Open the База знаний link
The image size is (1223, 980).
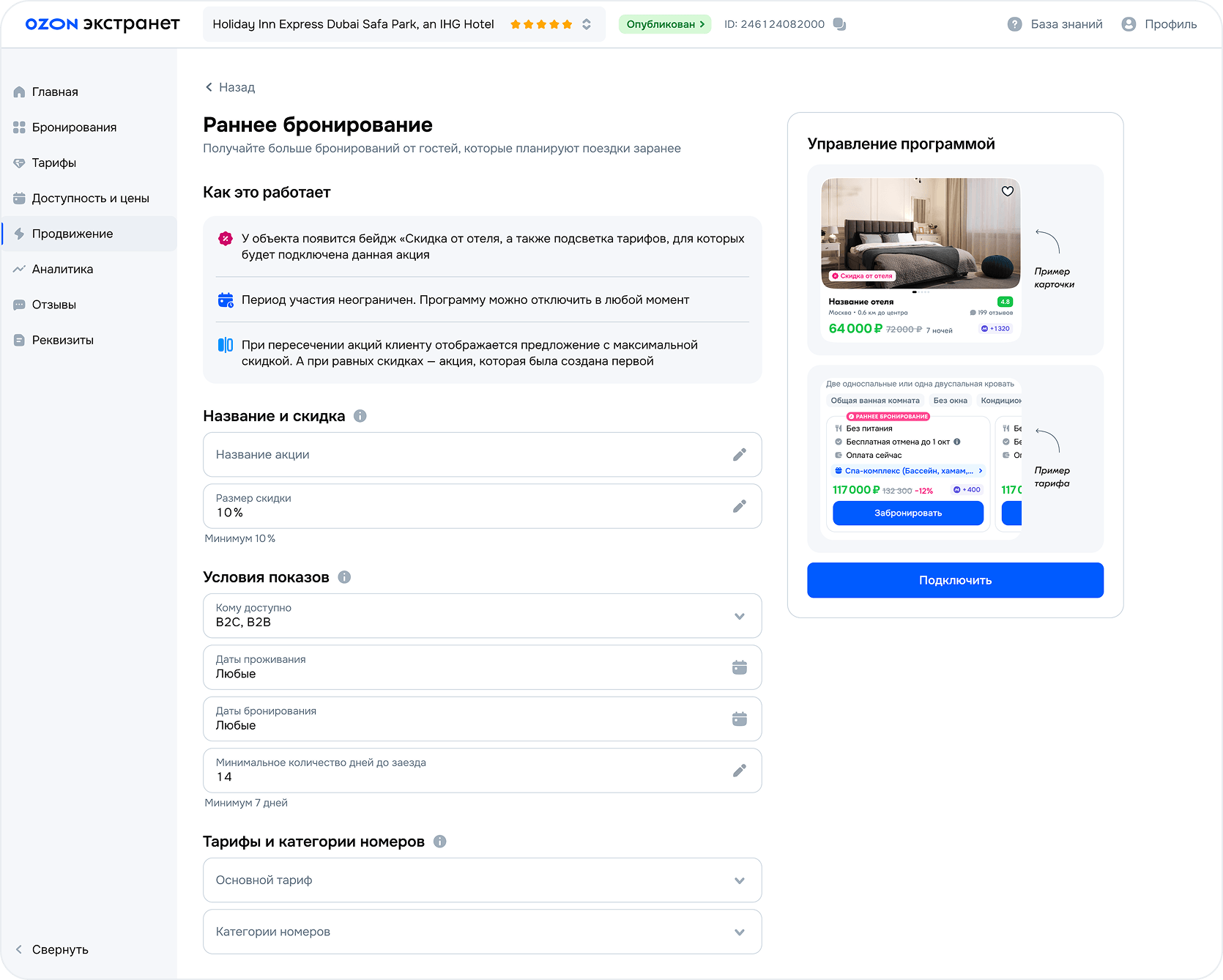(1066, 24)
